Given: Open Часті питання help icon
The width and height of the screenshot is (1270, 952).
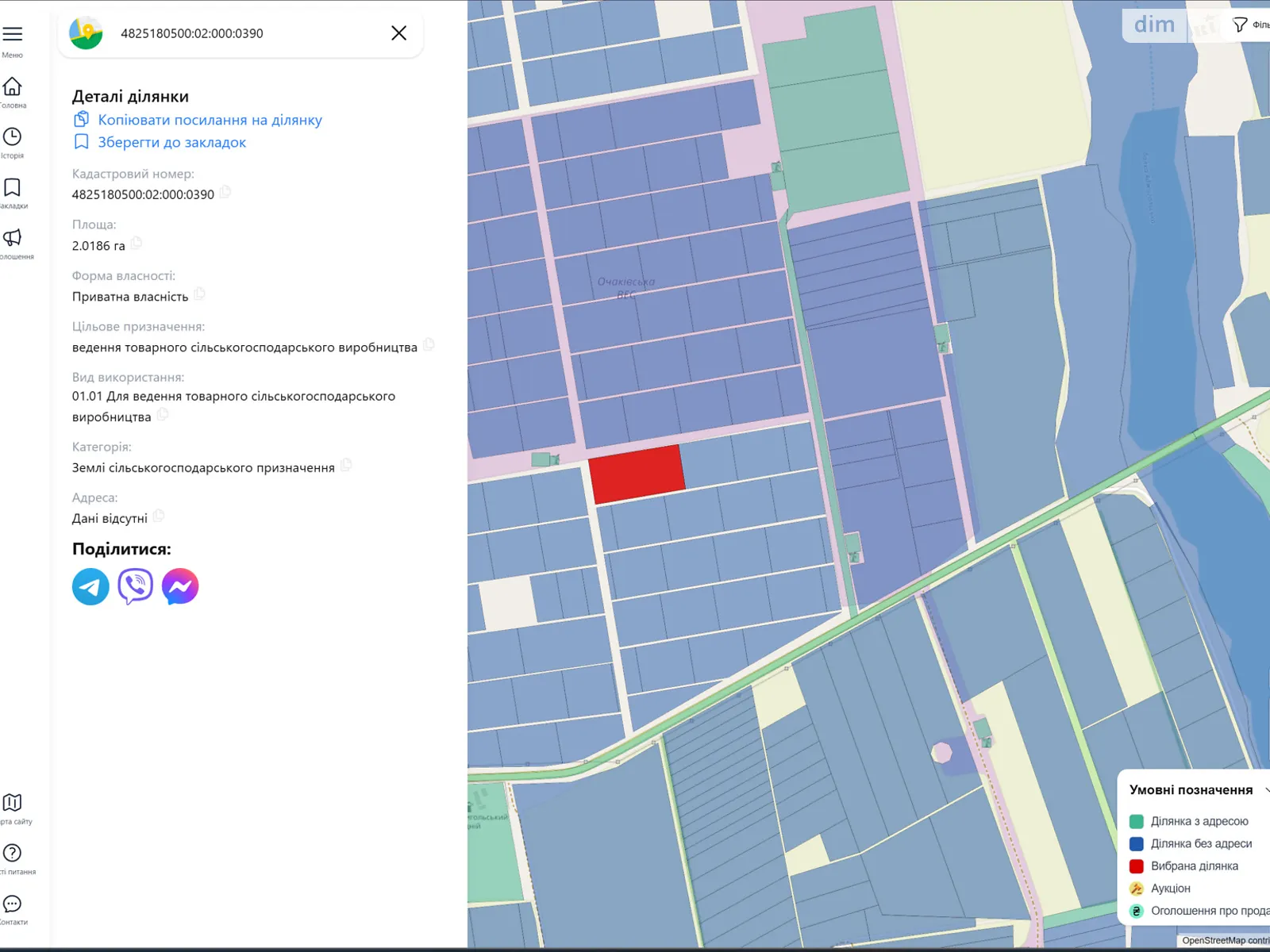Looking at the screenshot, I should coord(12,854).
